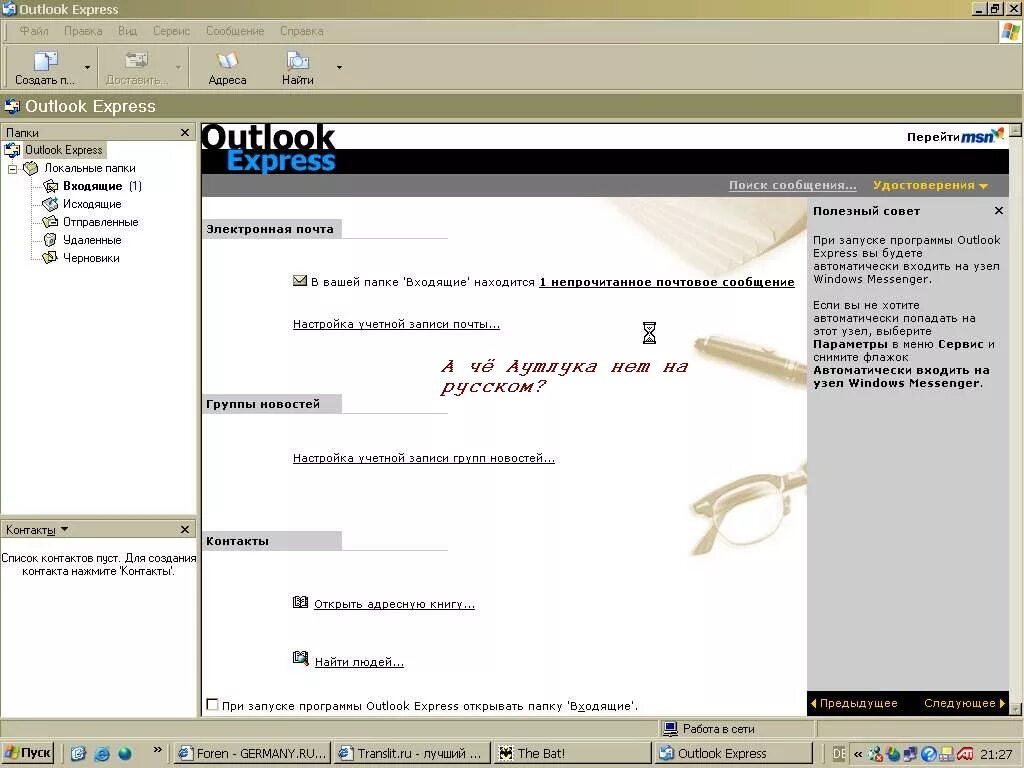Open dropdown arrow next to Доставить
Viewport: 1024px width, 768px height.
[178, 67]
